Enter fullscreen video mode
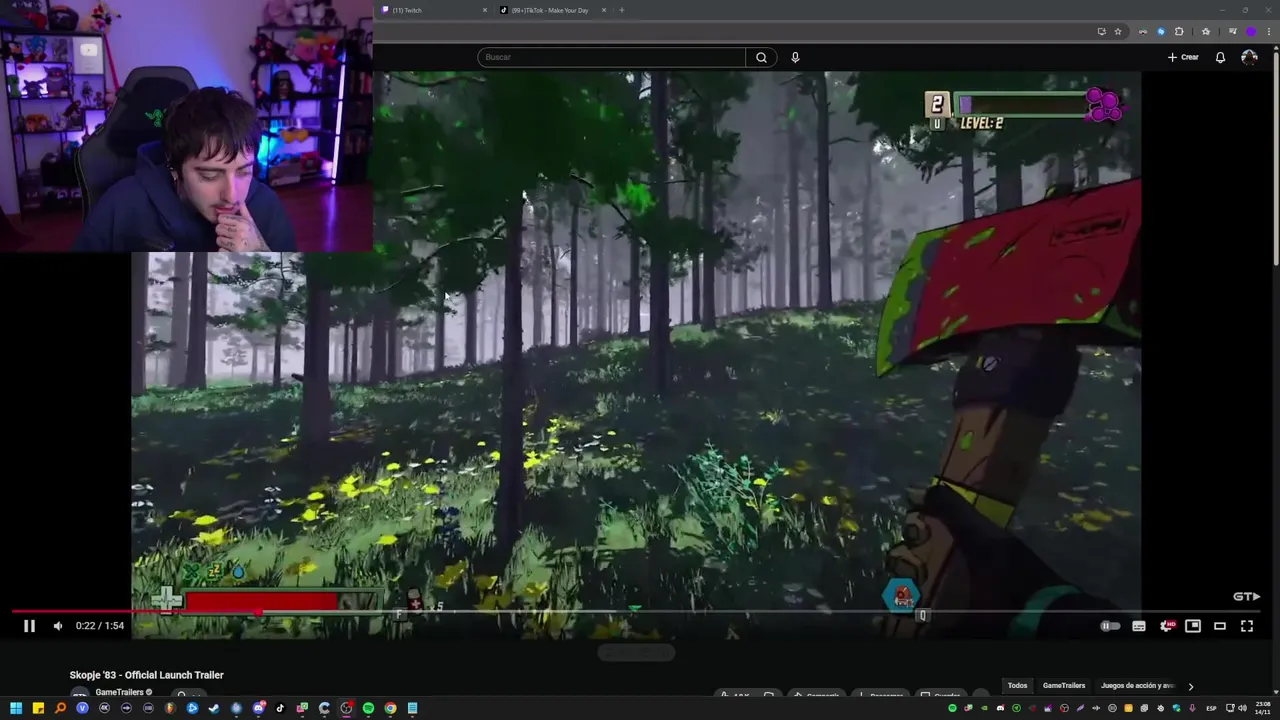Image resolution: width=1280 pixels, height=720 pixels. pyautogui.click(x=1247, y=626)
